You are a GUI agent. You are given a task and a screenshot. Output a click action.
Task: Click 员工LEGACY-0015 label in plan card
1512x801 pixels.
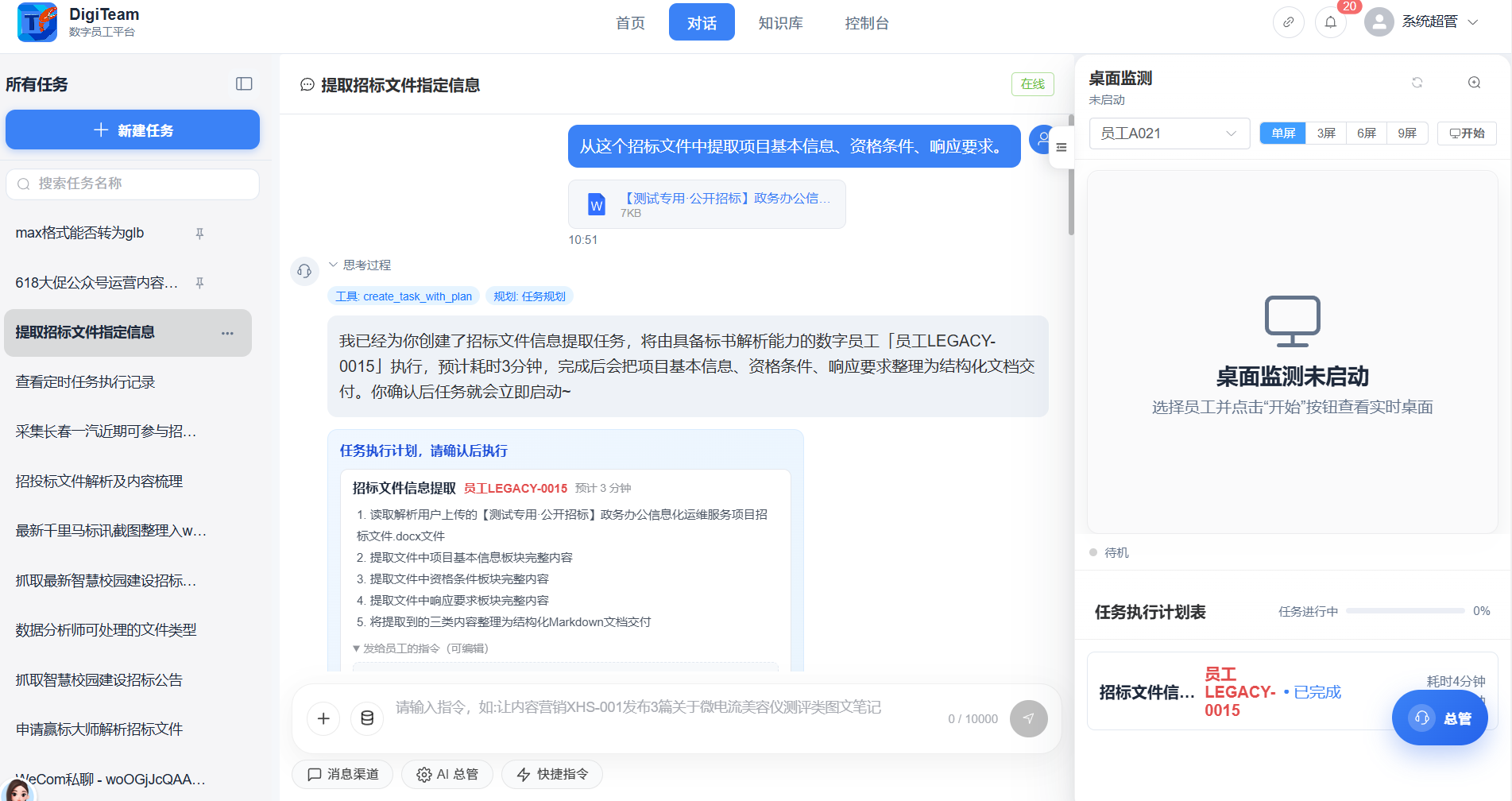(x=516, y=489)
